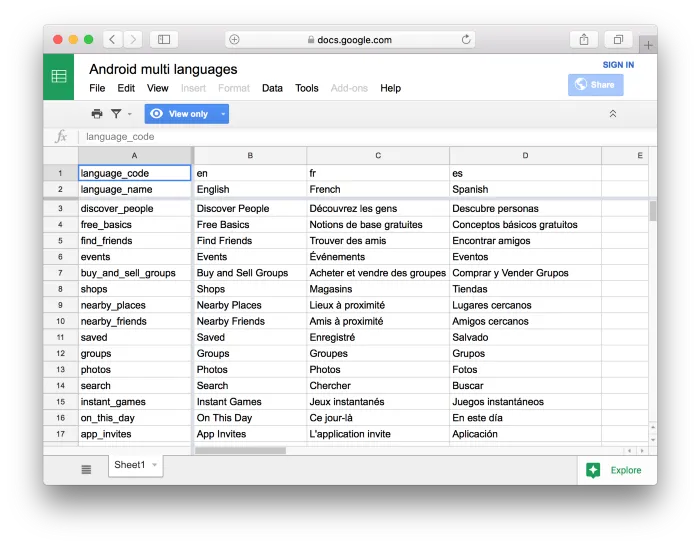Image resolution: width=700 pixels, height=546 pixels.
Task: Open Sheet1 tab dropdown arrow
Action: coord(154,465)
